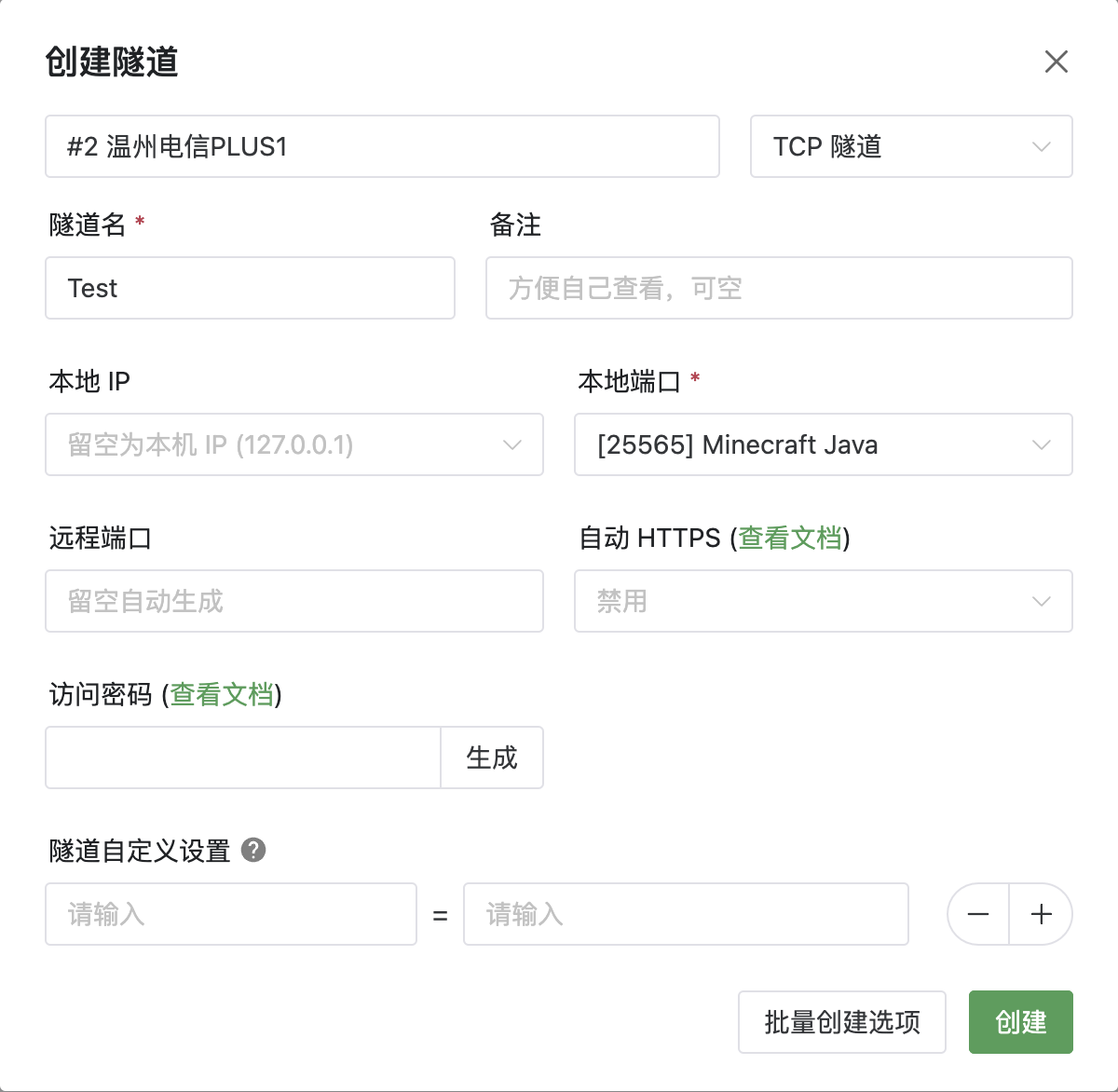Open 查看文档 link beside 访问密码
Image resolution: width=1118 pixels, height=1092 pixels.
click(222, 694)
